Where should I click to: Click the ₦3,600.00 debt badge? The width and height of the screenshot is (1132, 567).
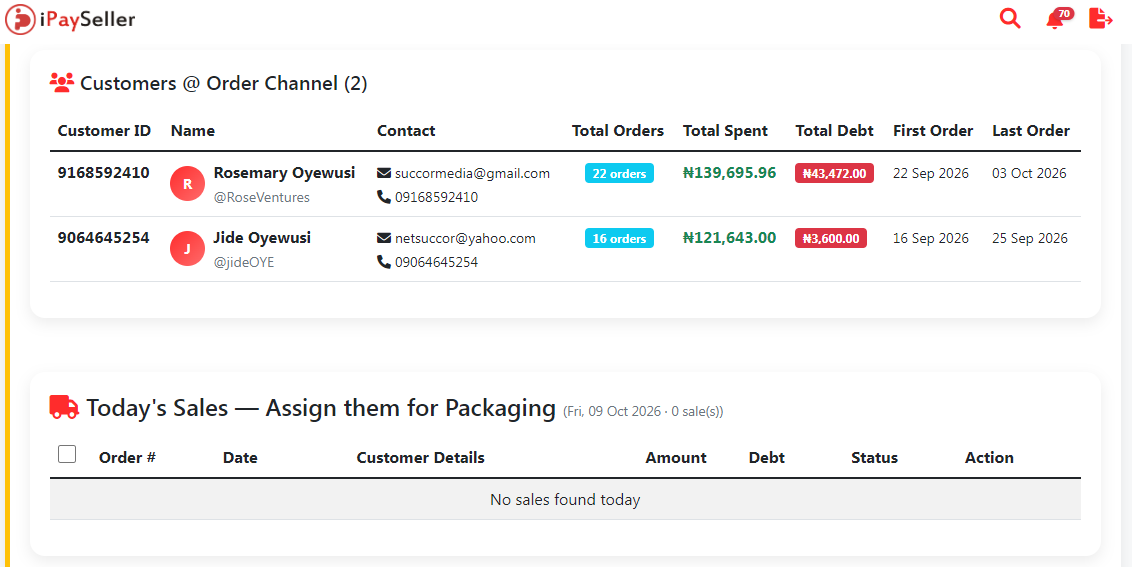831,238
